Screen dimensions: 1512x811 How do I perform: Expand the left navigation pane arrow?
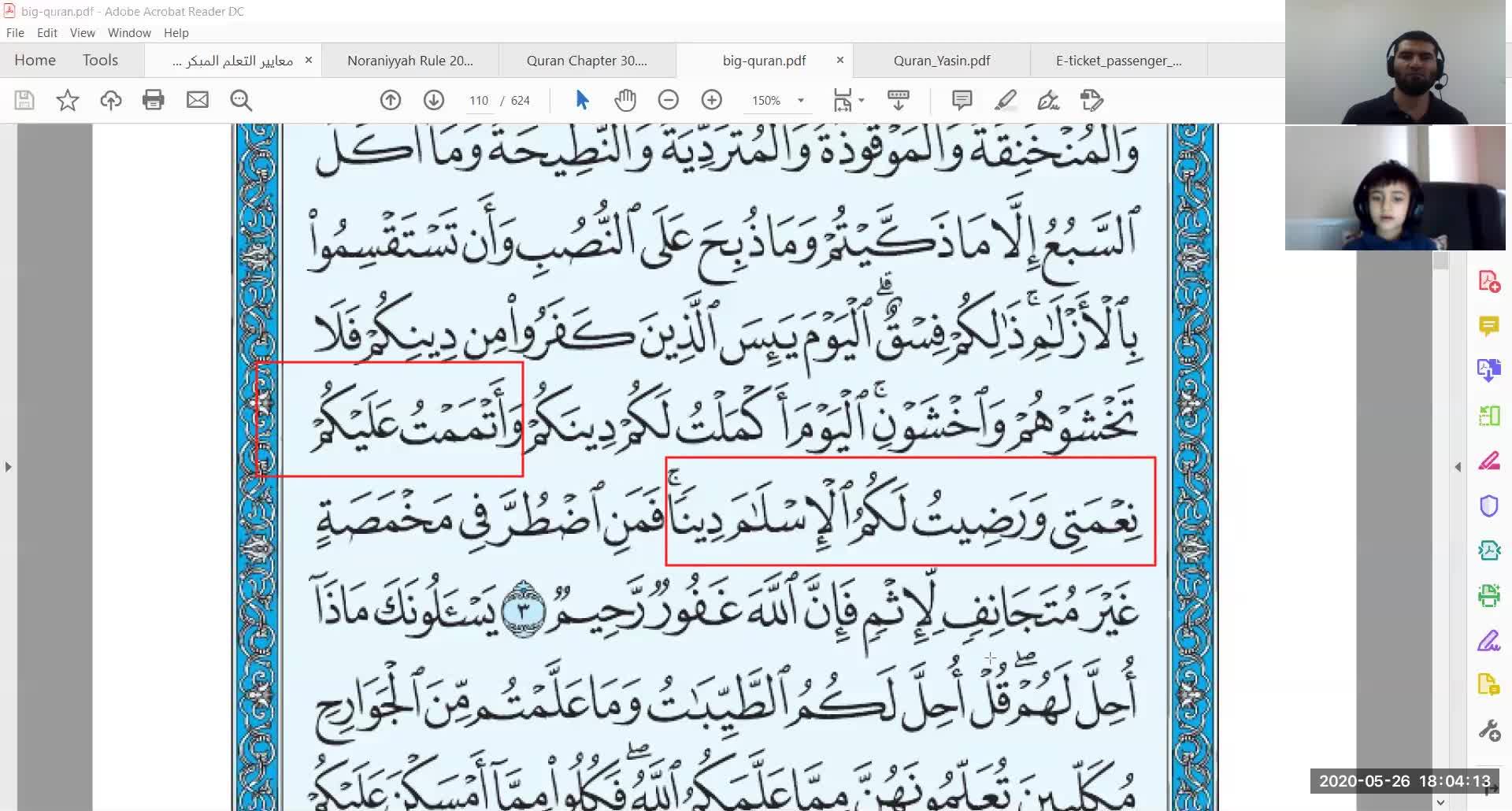(x=8, y=467)
